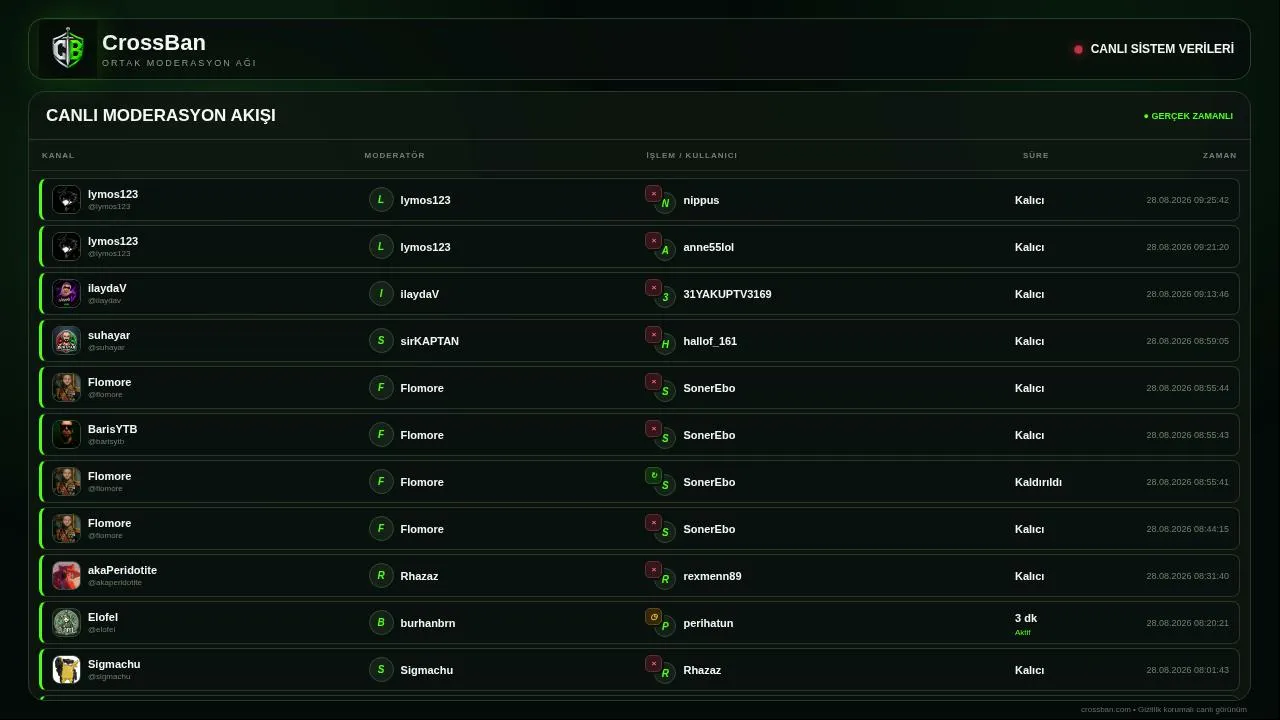The width and height of the screenshot is (1280, 720).
Task: Open the banned user 31YAKUPTV3169
Action: click(727, 294)
